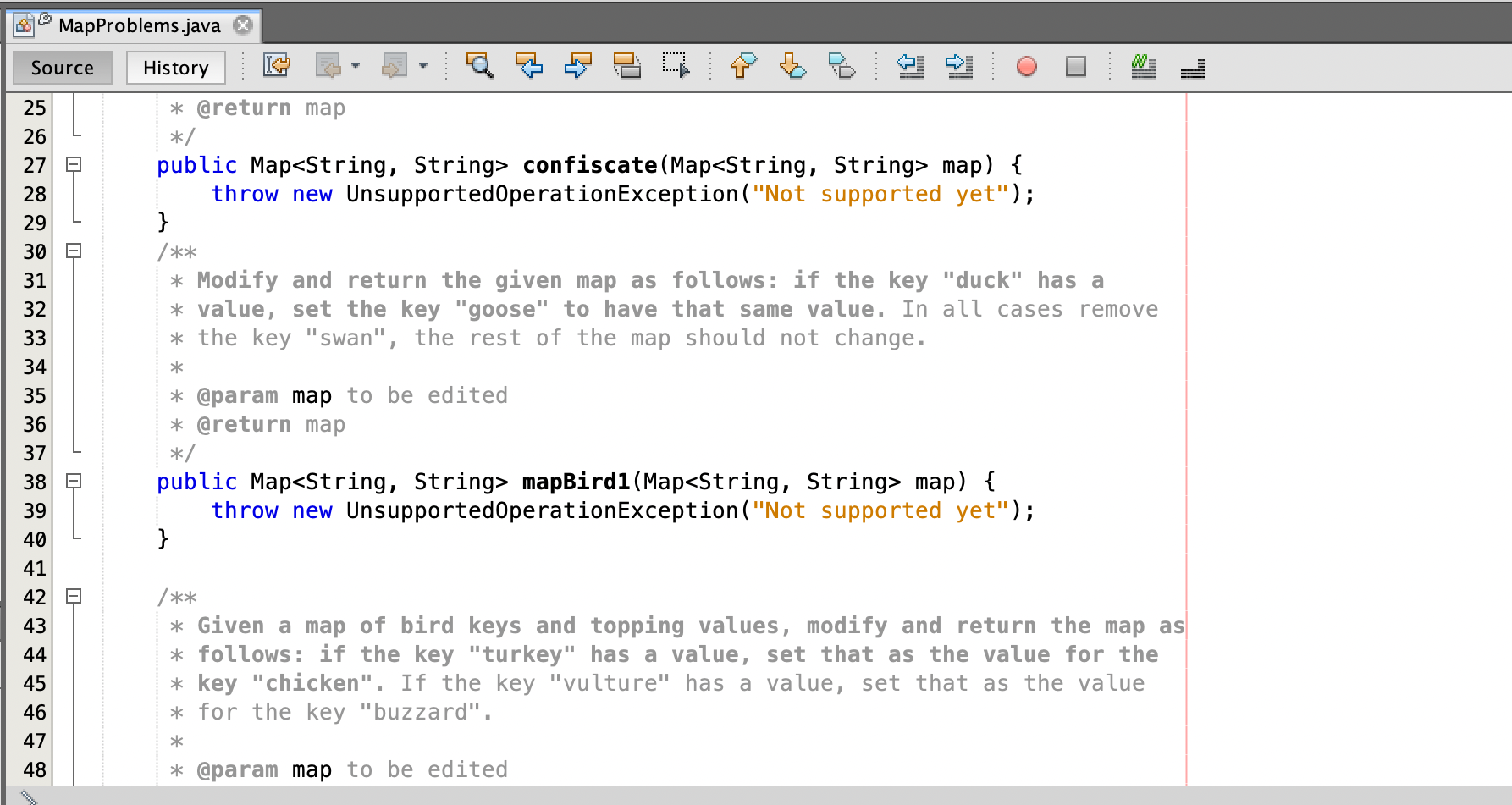Close the MapProblems.java tab
This screenshot has width=1512, height=805.
coord(243,25)
